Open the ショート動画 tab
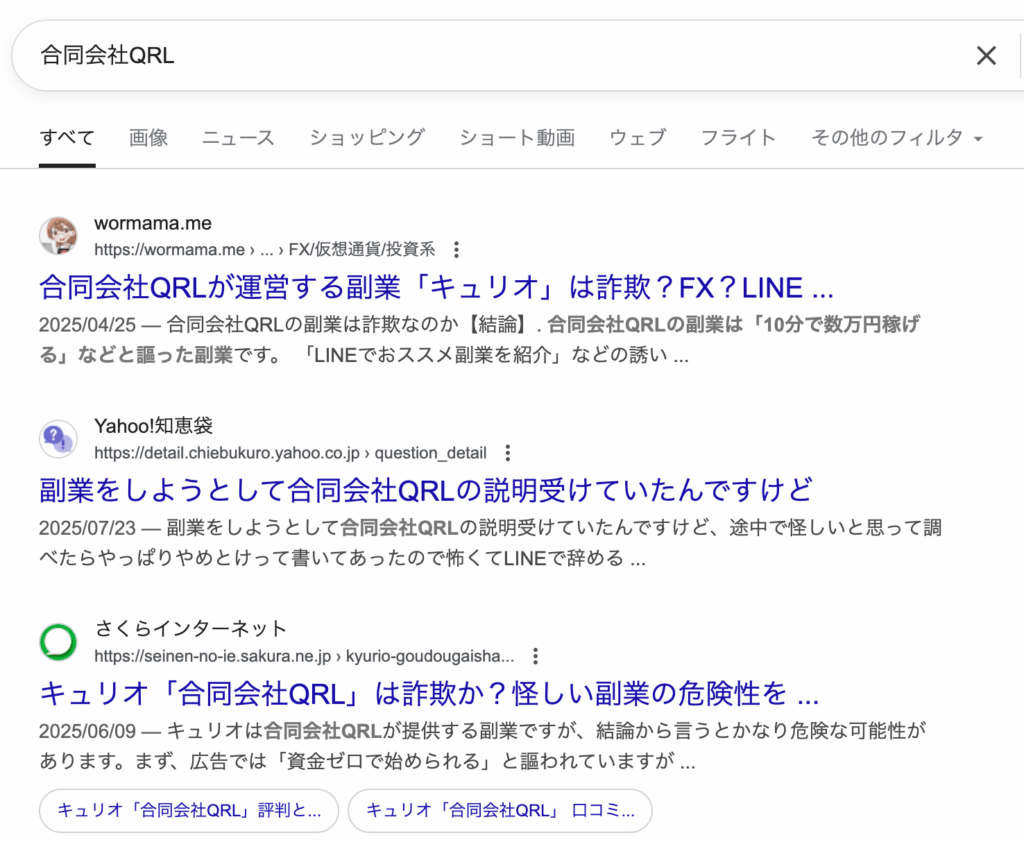The width and height of the screenshot is (1024, 842). pos(517,138)
